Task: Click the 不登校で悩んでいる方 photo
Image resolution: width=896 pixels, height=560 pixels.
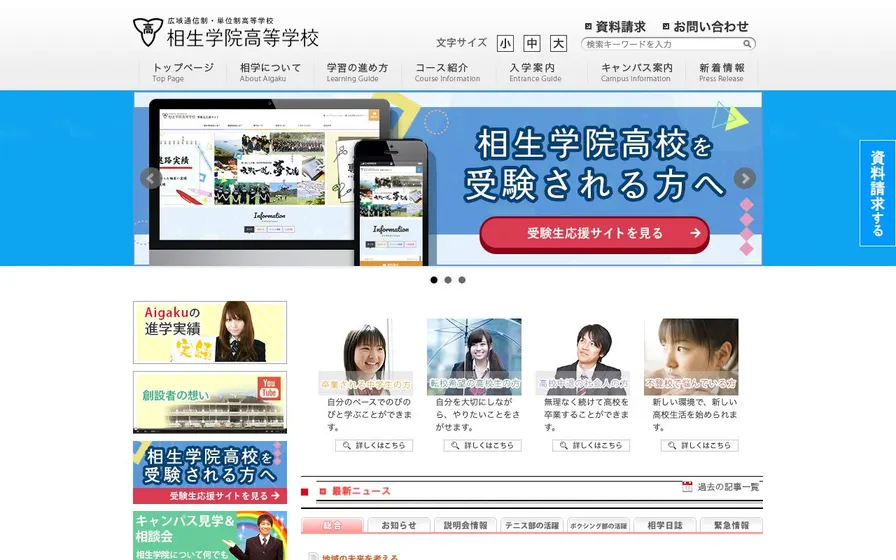Action: click(x=691, y=357)
